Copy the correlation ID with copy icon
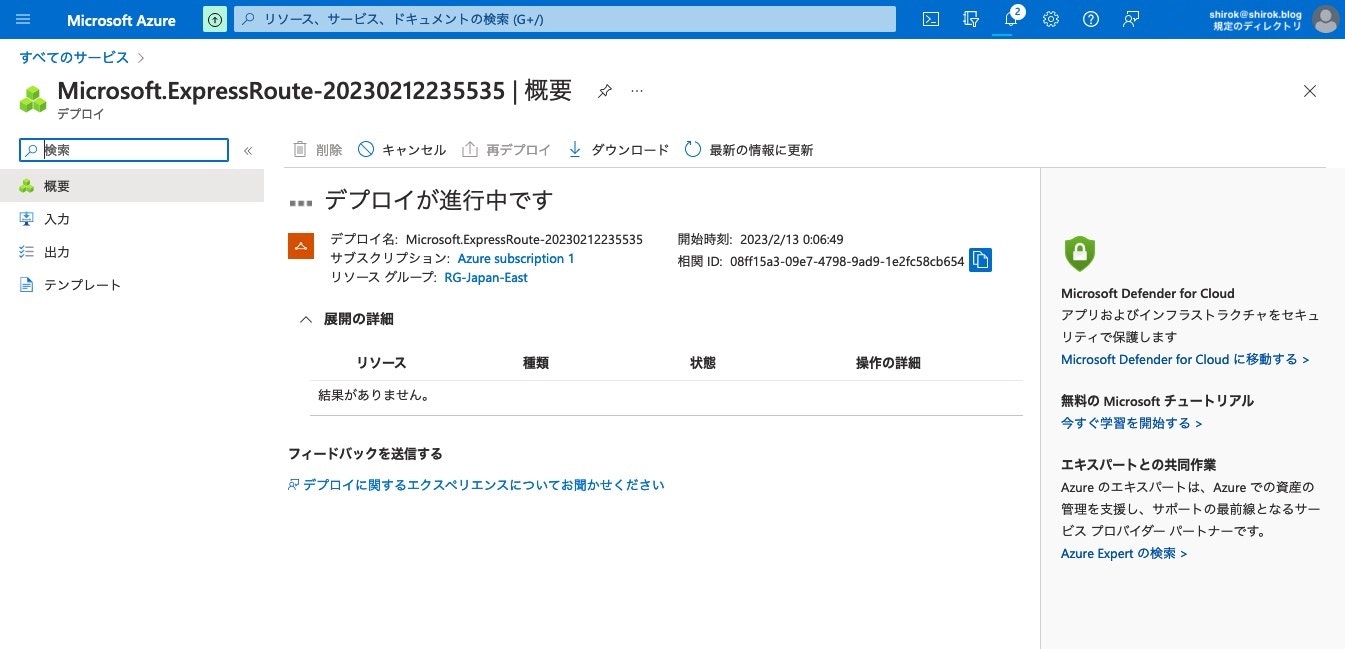The width and height of the screenshot is (1345, 649). (980, 260)
